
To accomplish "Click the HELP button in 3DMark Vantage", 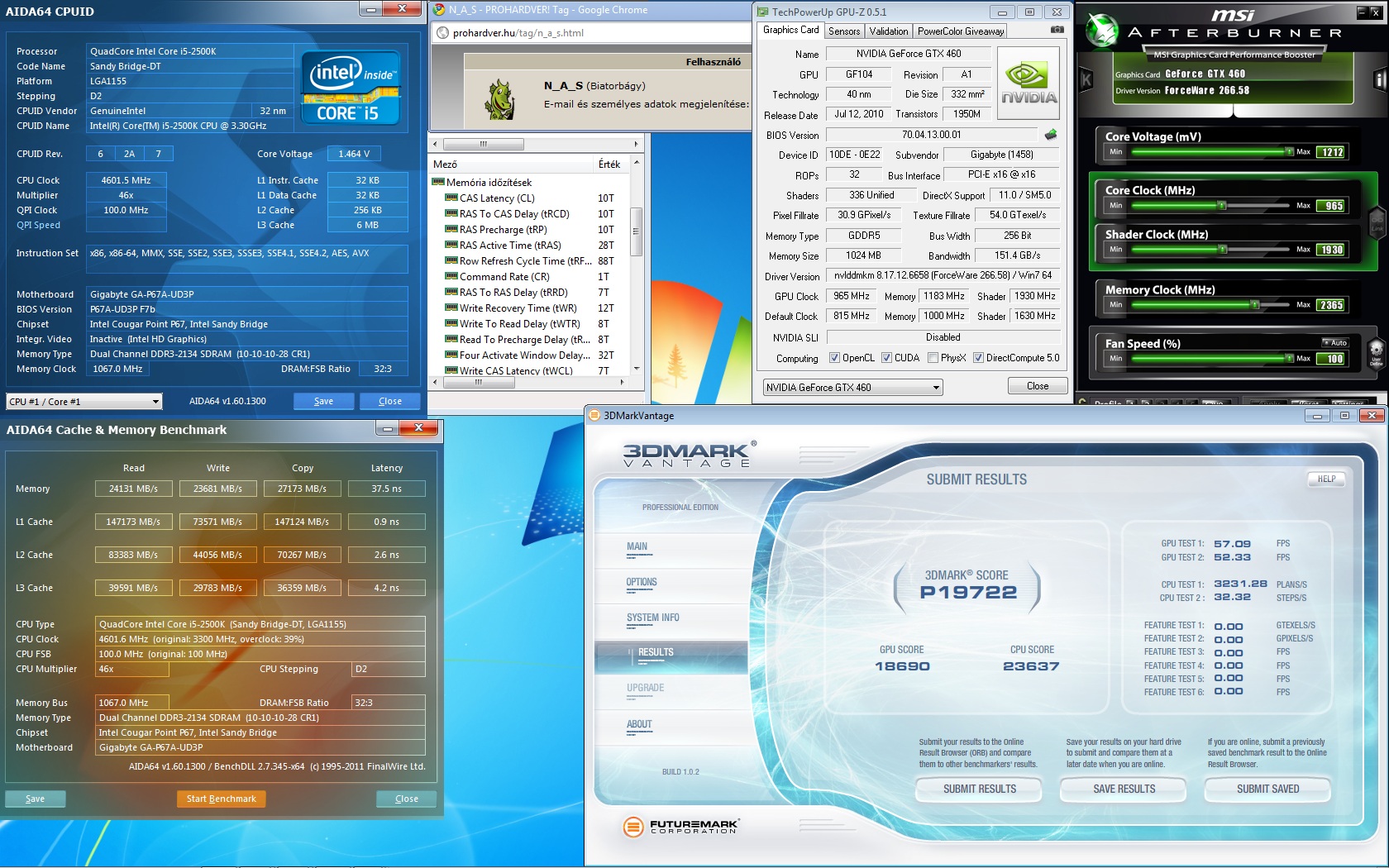I will [x=1326, y=479].
